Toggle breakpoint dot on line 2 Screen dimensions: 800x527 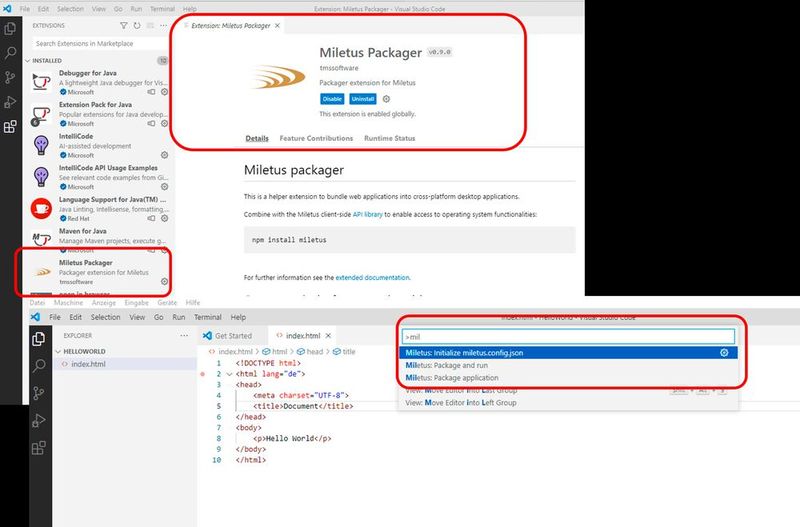tap(203, 374)
